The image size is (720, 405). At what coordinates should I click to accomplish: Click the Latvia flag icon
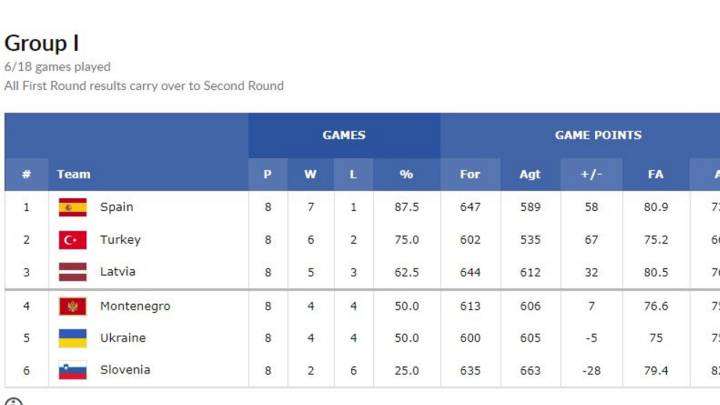pos(73,272)
